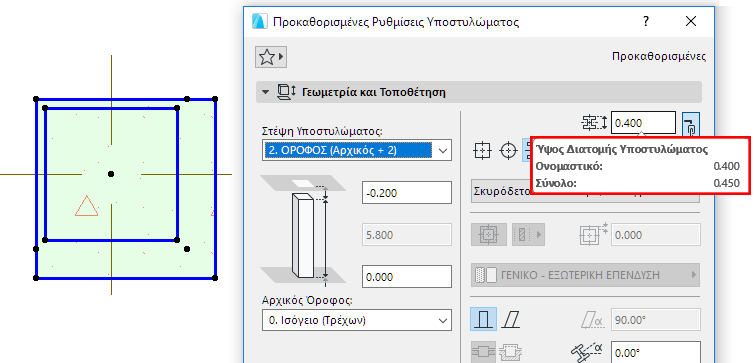Click the rotation angle field 0.00°
The image size is (755, 363).
(655, 352)
